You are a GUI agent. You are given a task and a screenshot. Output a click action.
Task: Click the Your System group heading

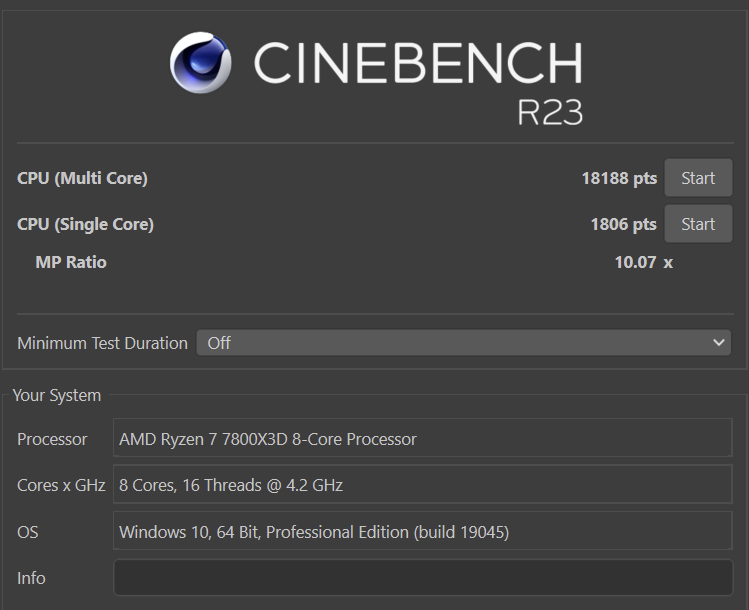point(57,396)
